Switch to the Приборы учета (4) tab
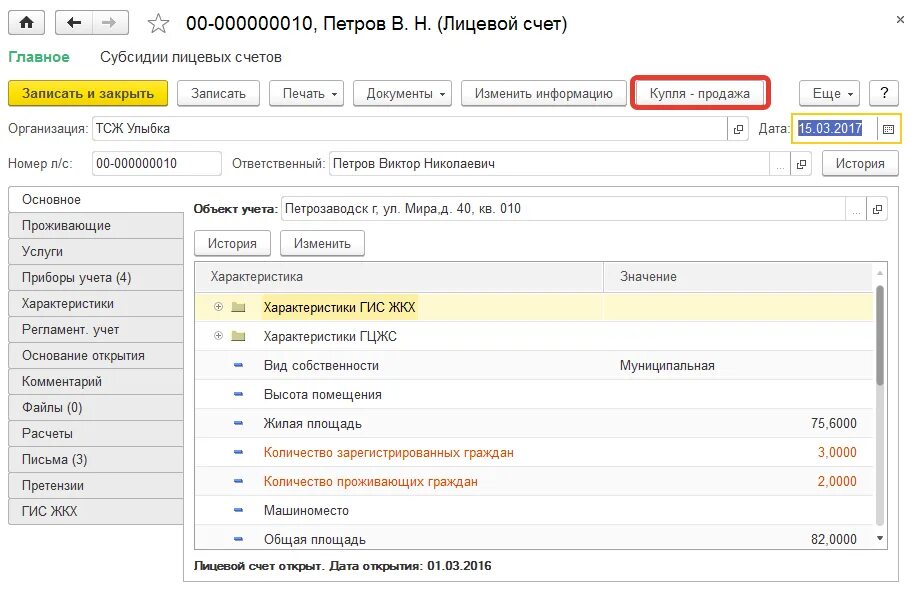913x592 pixels. click(x=96, y=278)
